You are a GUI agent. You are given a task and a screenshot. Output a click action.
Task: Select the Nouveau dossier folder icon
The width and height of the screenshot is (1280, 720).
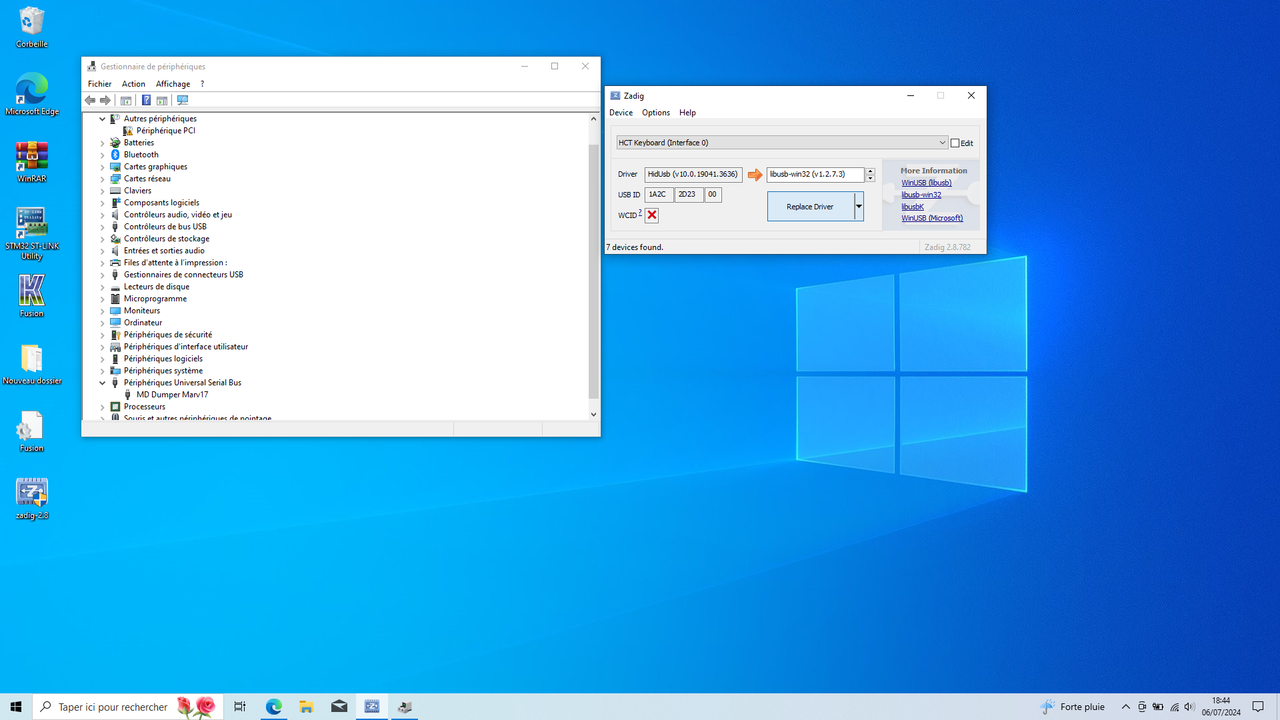coord(31,364)
